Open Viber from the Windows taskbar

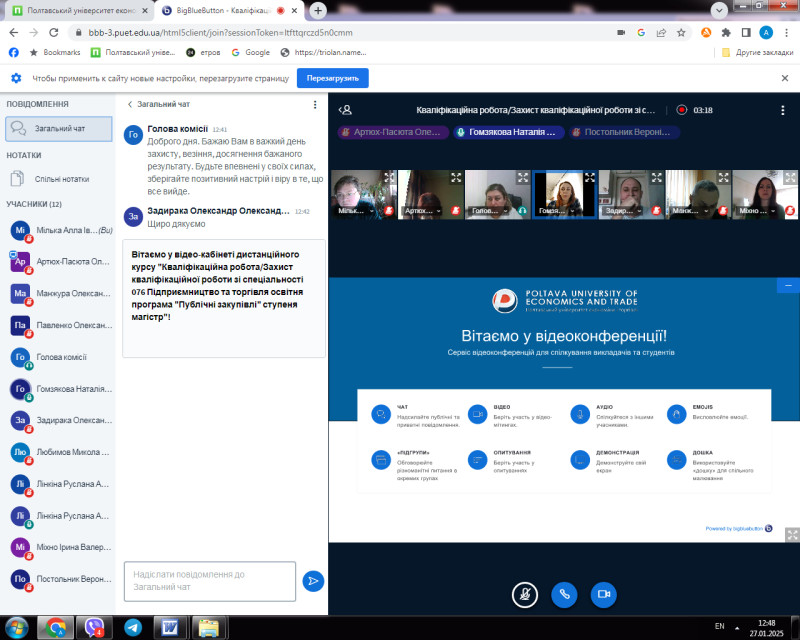[x=94, y=627]
